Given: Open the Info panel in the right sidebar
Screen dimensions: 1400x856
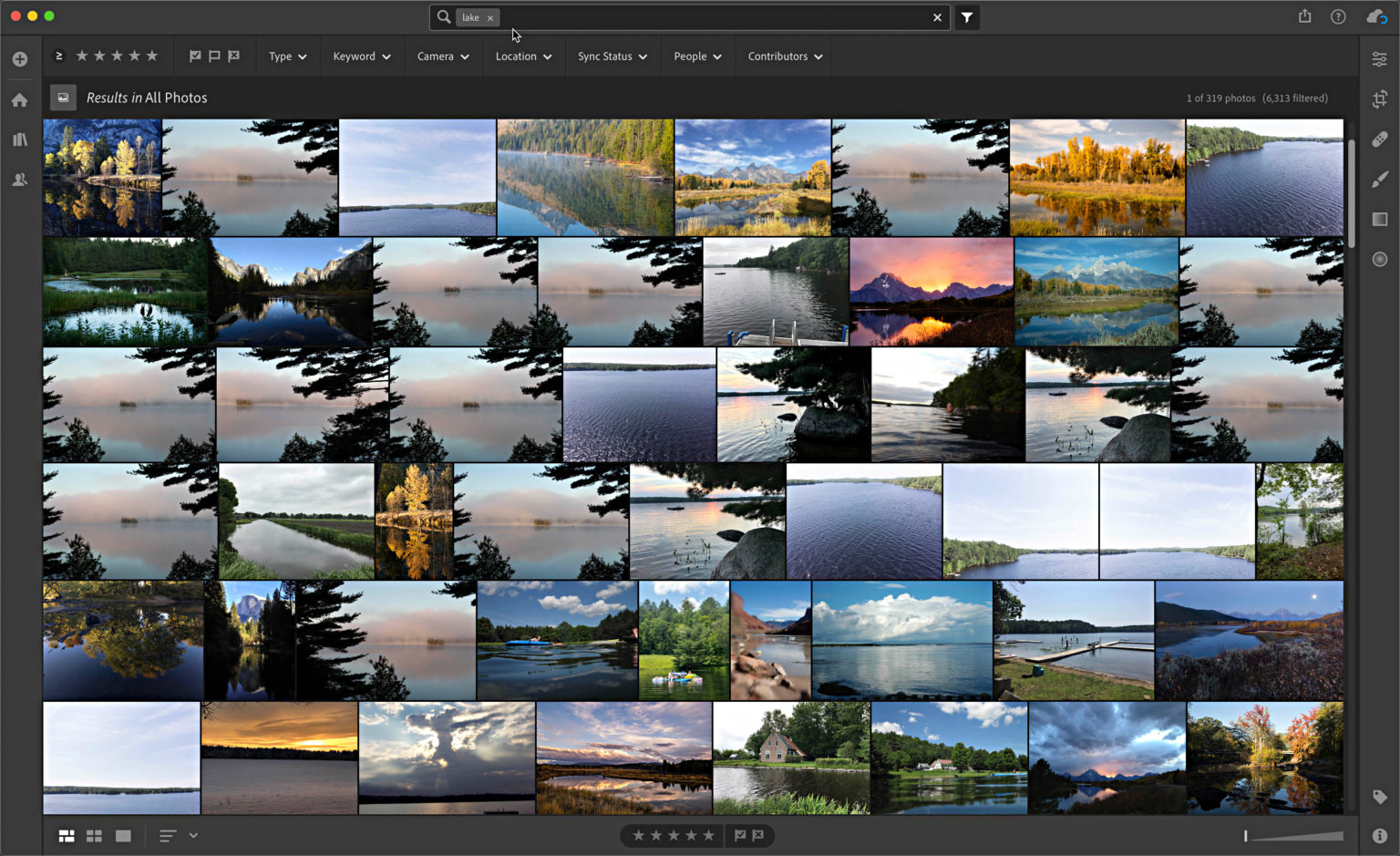Looking at the screenshot, I should pyautogui.click(x=1380, y=834).
